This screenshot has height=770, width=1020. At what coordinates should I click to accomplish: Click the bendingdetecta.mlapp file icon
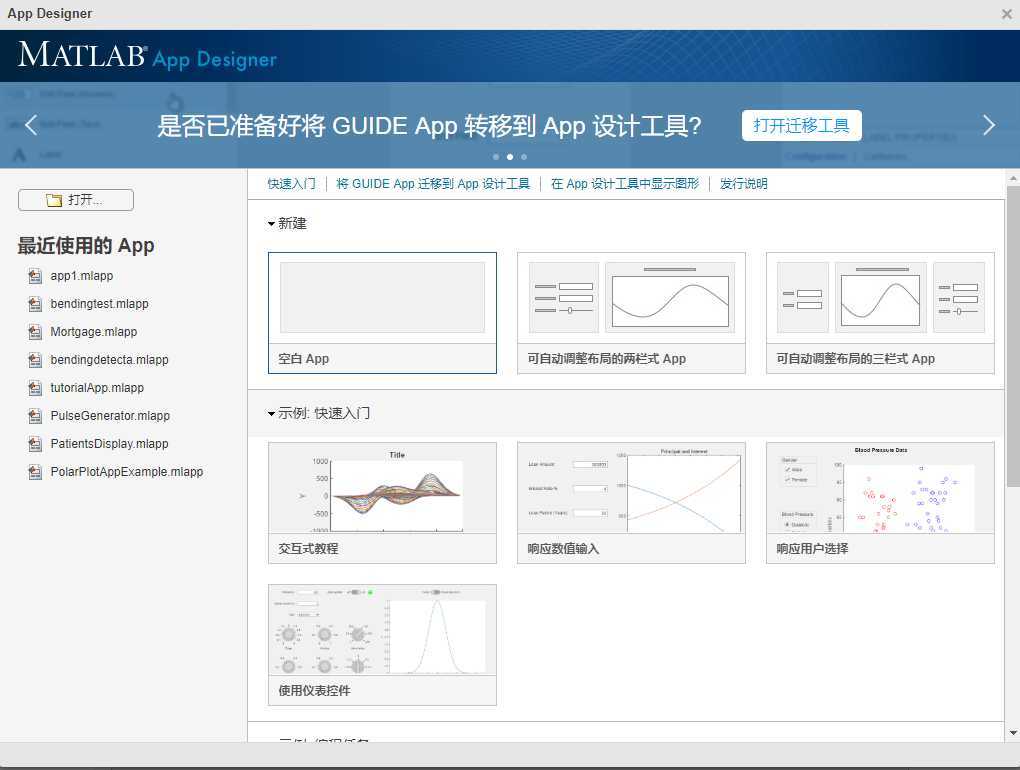pos(35,360)
